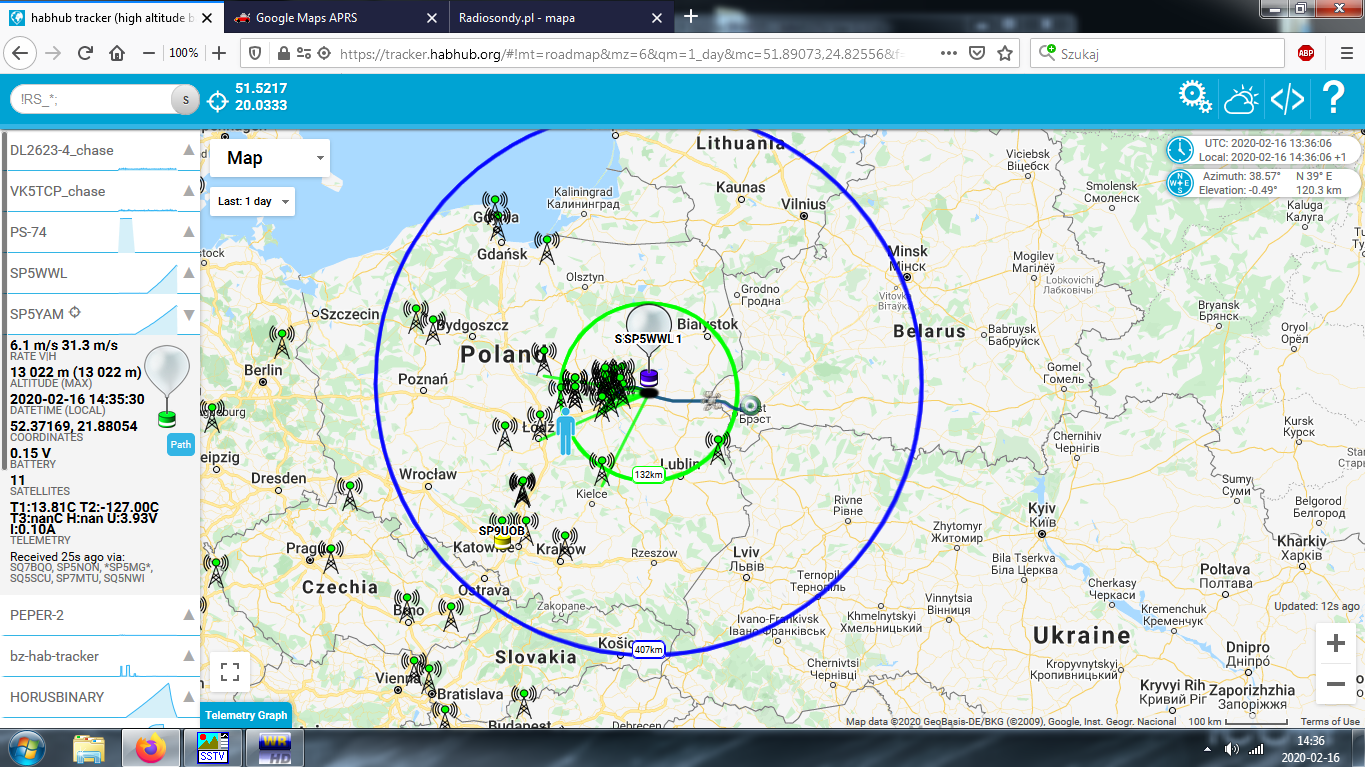Image resolution: width=1365 pixels, height=767 pixels.
Task: Open a new browser tab
Action: coord(690,16)
